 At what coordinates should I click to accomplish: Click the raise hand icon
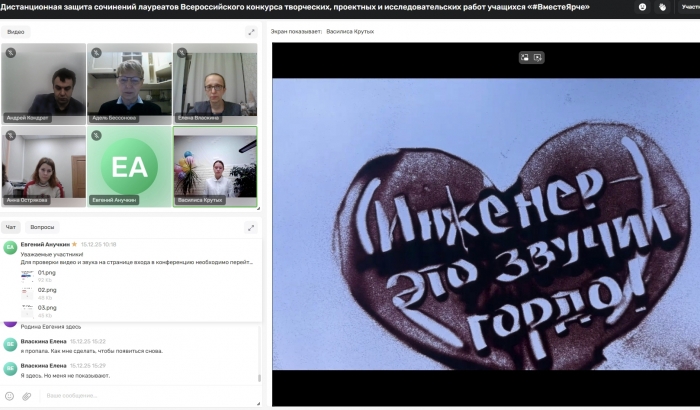pos(662,7)
